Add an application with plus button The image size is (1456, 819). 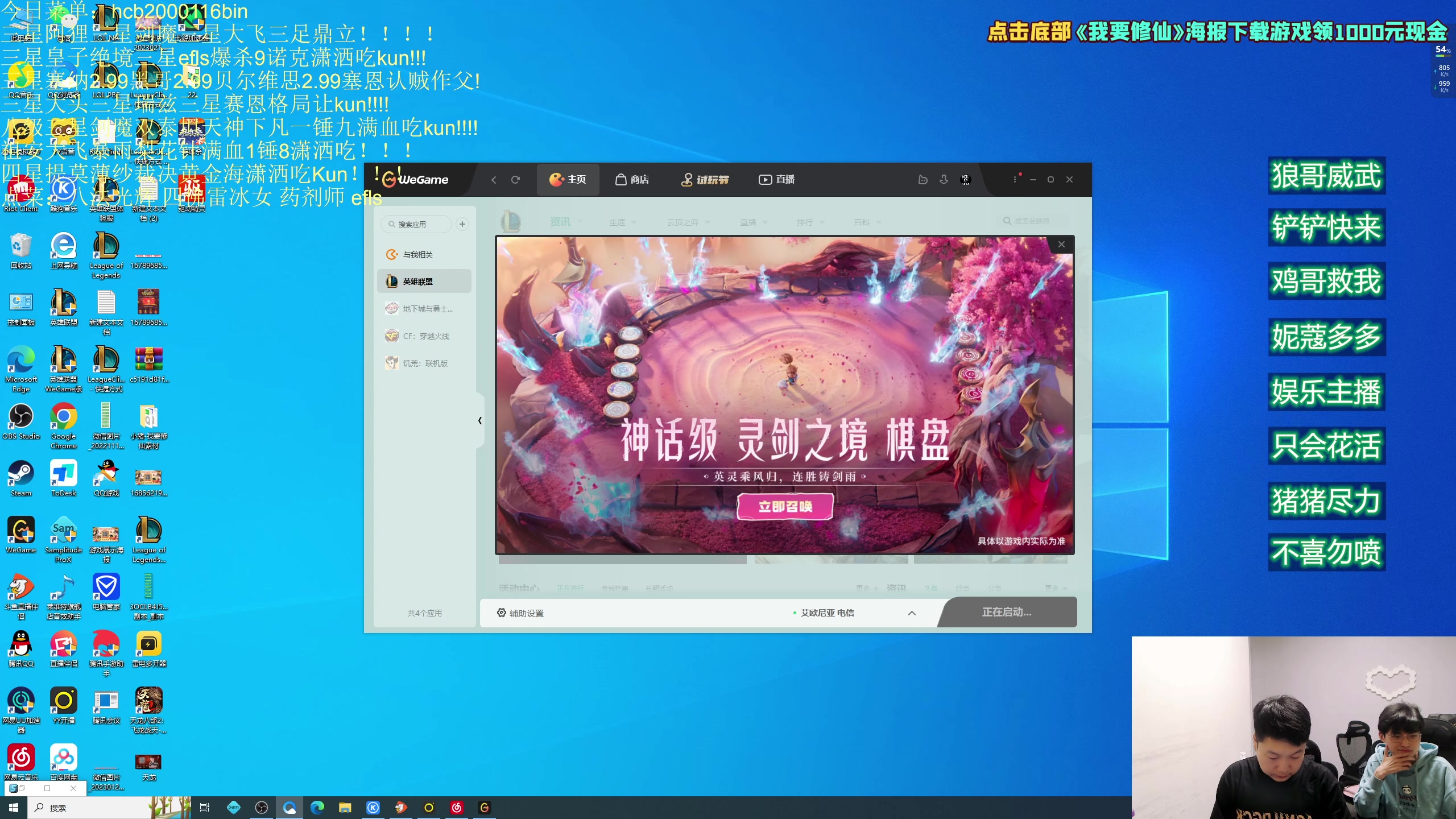click(x=462, y=224)
